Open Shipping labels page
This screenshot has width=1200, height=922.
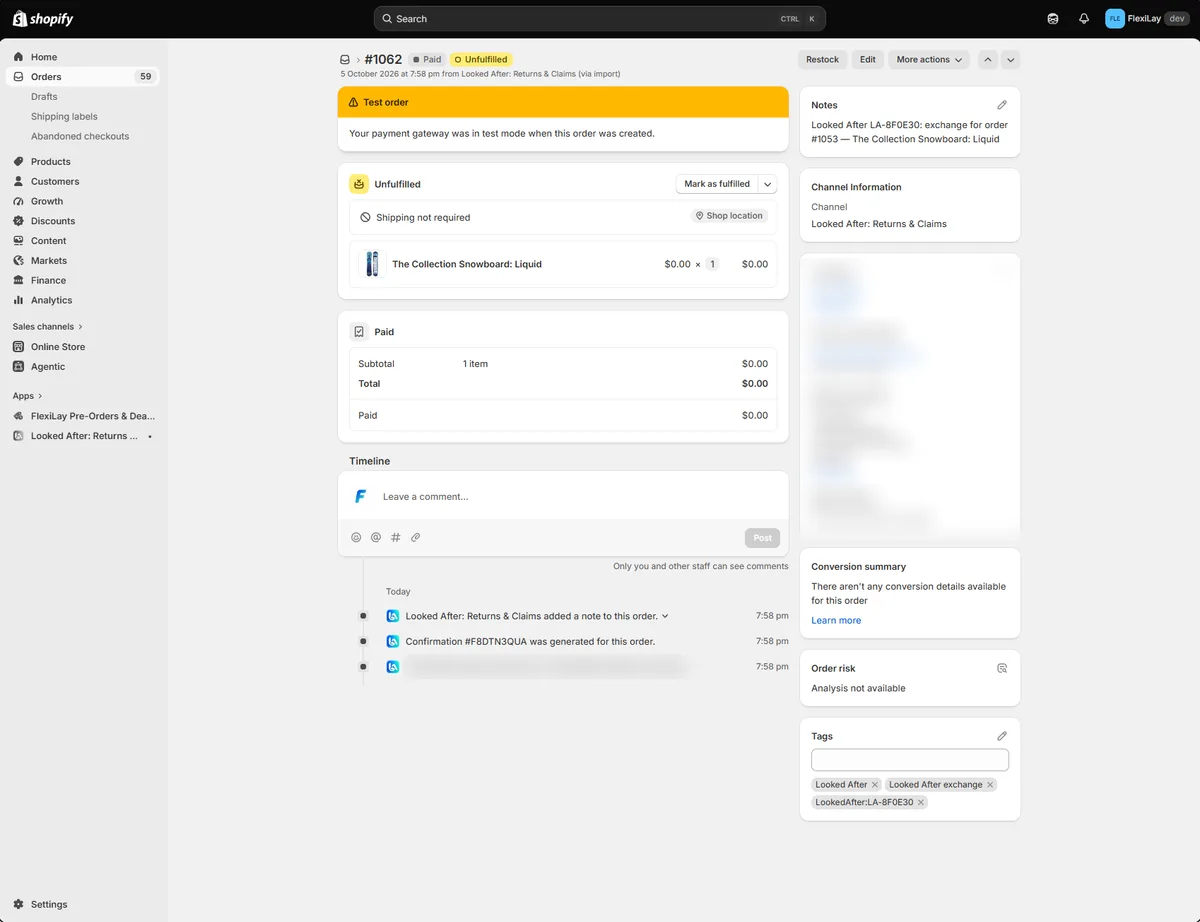[64, 117]
